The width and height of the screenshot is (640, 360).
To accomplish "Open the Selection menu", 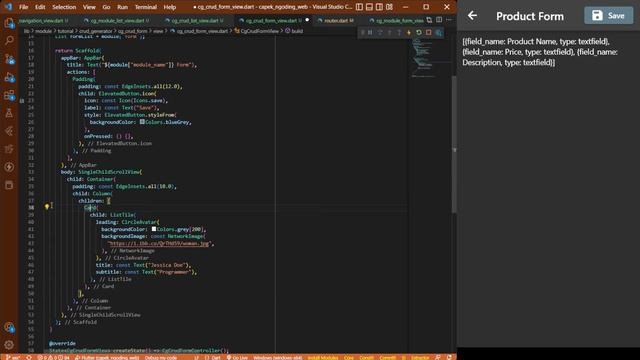I will 64,7.
